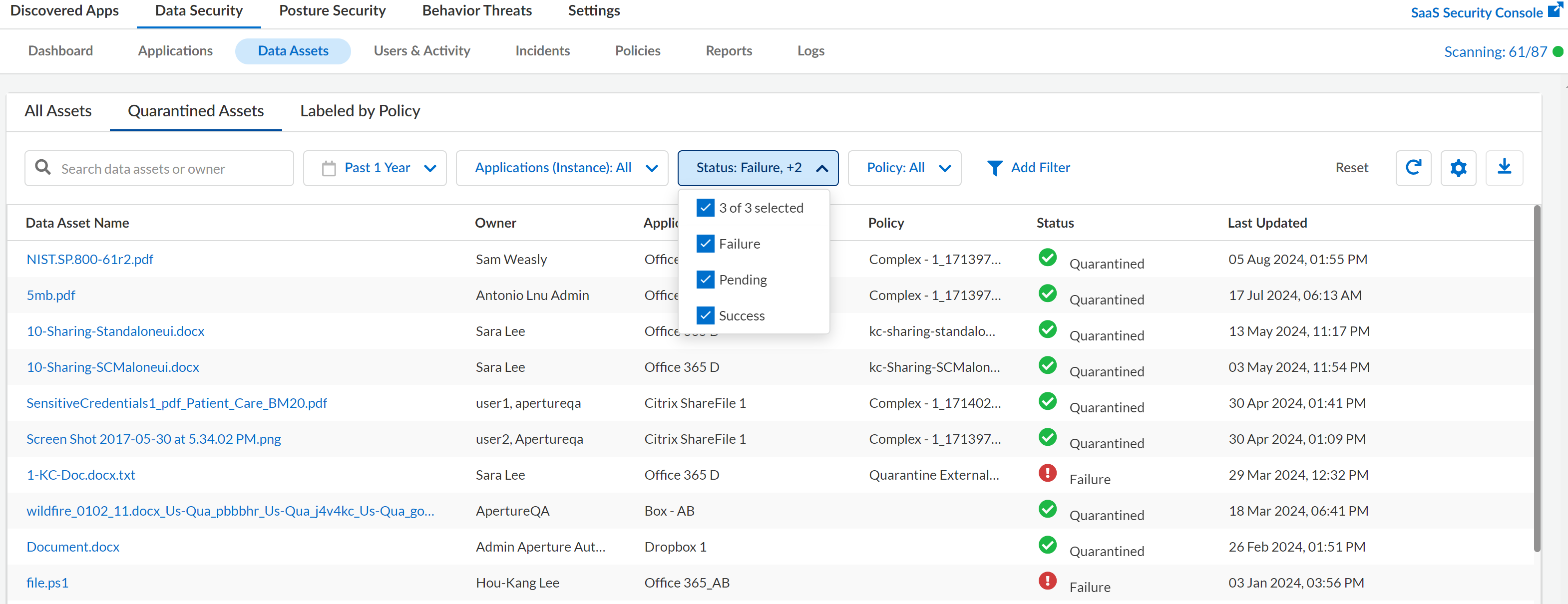Uncheck the Success status checkbox
Screen dimensions: 1568x604
click(x=705, y=315)
